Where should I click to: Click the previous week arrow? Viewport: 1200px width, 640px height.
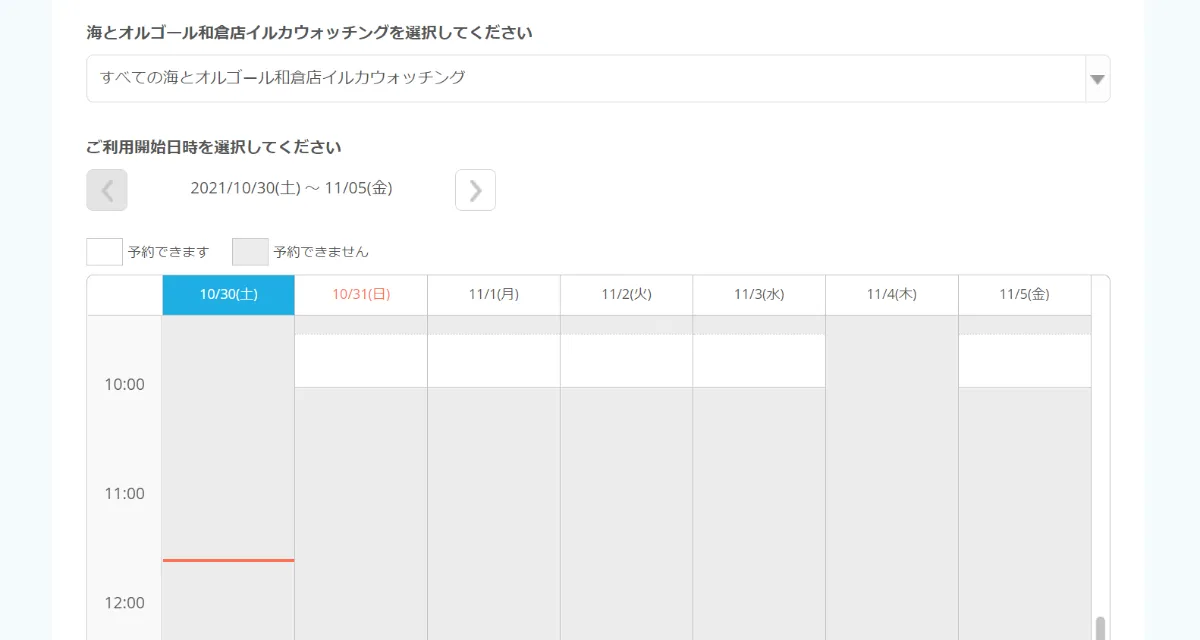pos(106,189)
